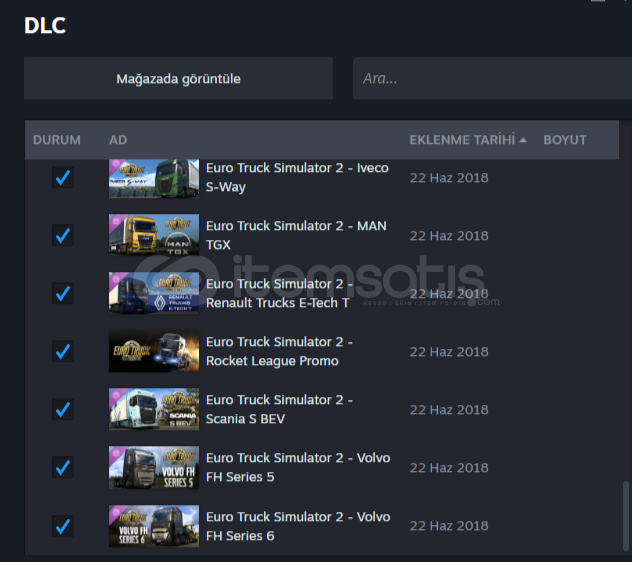Select the 'Euro Truck Simulator 2 - Iveco S-Way' name

[297, 177]
